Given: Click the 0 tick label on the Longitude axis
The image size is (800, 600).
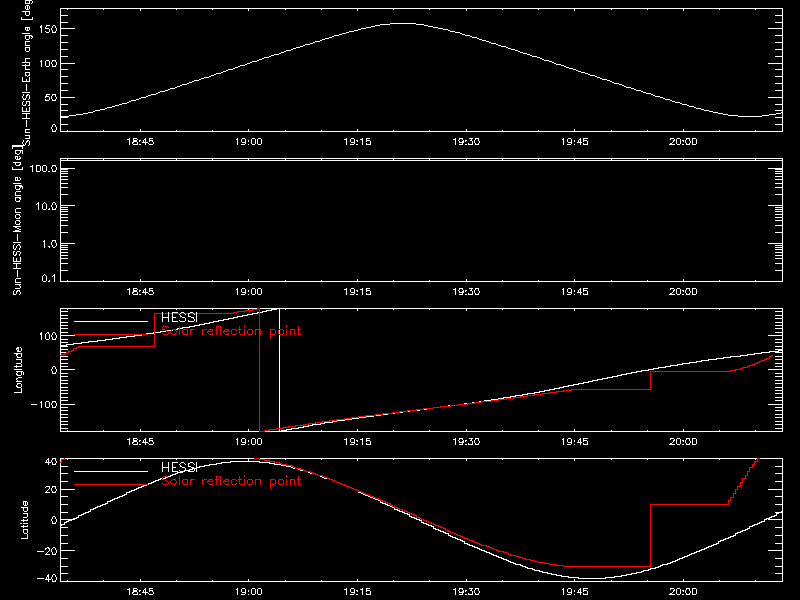Looking at the screenshot, I should (x=54, y=370).
